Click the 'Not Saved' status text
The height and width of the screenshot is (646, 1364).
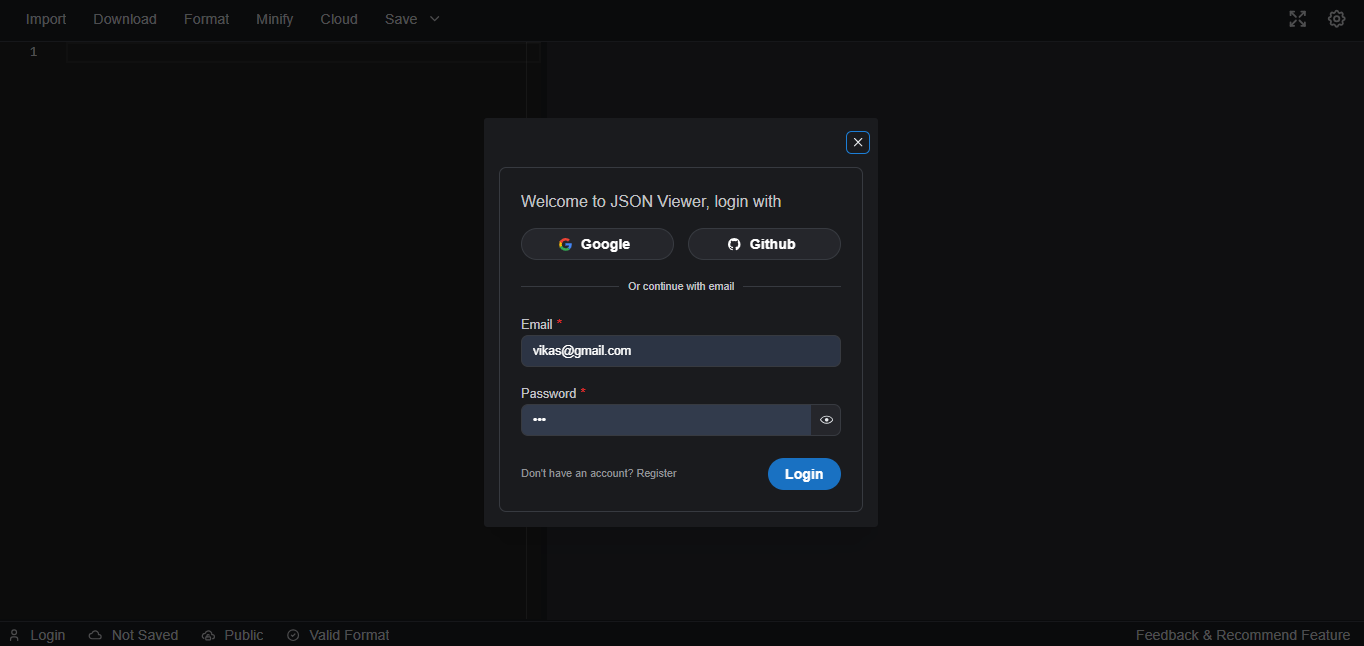[x=145, y=635]
